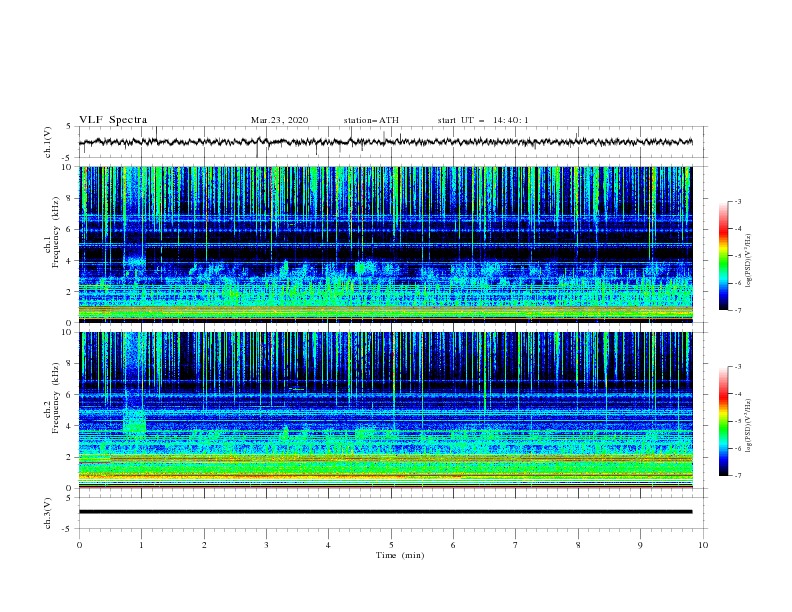Click the bright burst near minute 1 in ch.2 spectrogram

coord(135,420)
